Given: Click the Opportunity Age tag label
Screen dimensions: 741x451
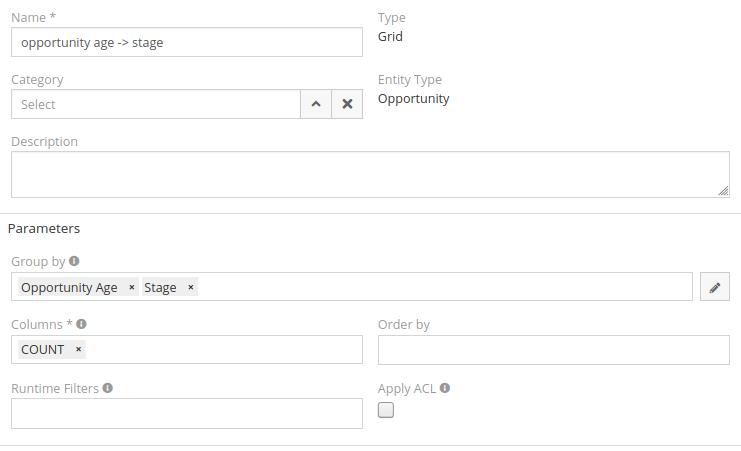Looking at the screenshot, I should [69, 288].
